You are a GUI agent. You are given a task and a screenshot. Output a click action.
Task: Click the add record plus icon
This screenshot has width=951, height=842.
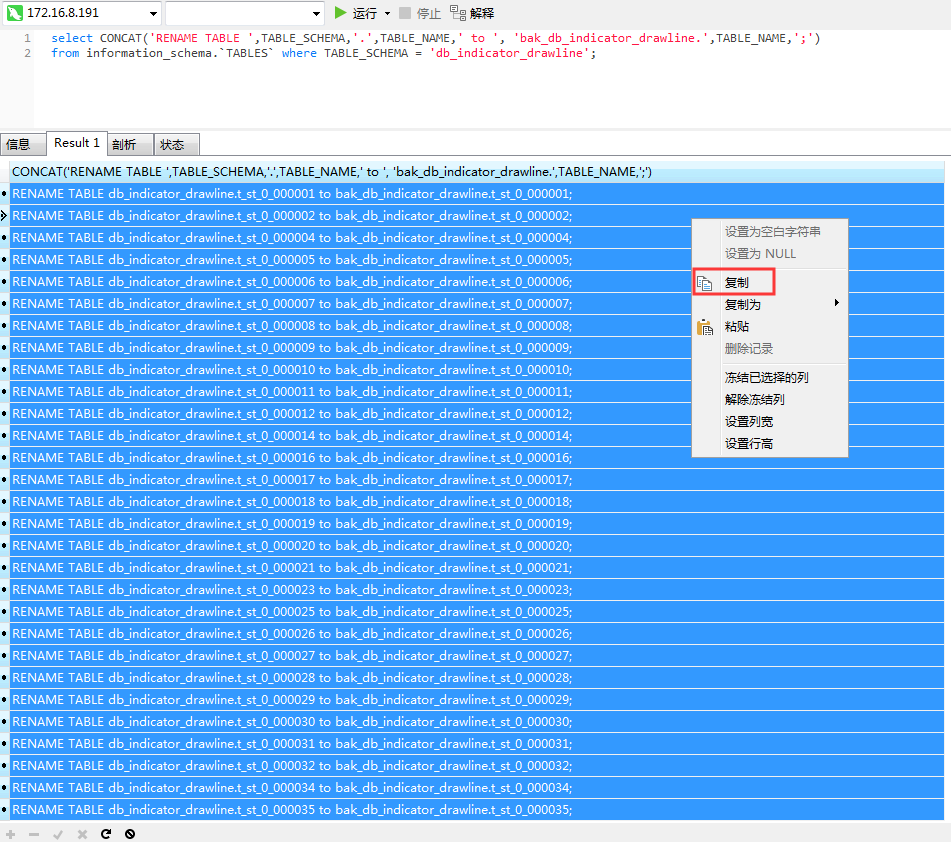pos(11,834)
